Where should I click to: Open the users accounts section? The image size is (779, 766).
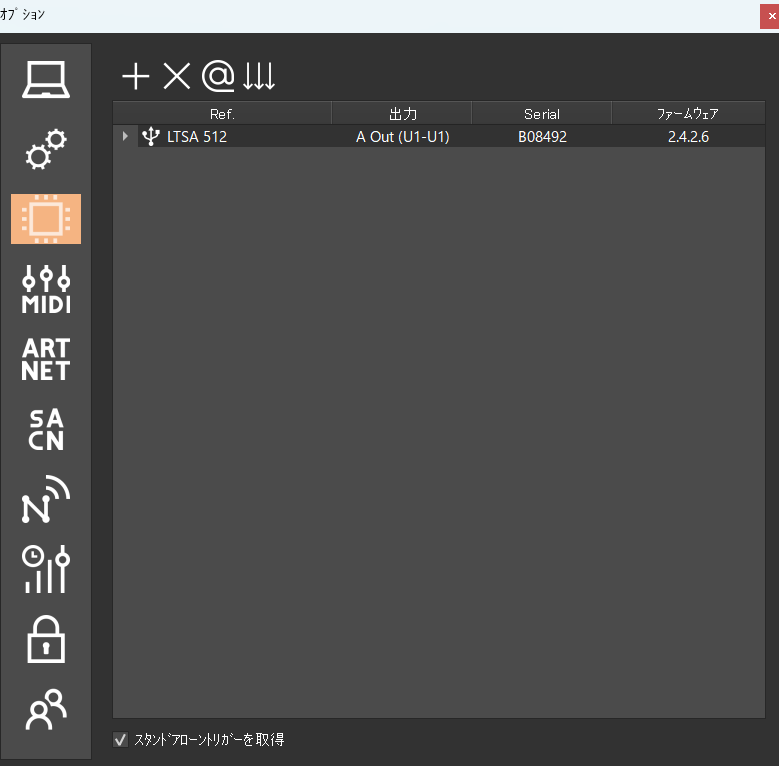tap(46, 709)
